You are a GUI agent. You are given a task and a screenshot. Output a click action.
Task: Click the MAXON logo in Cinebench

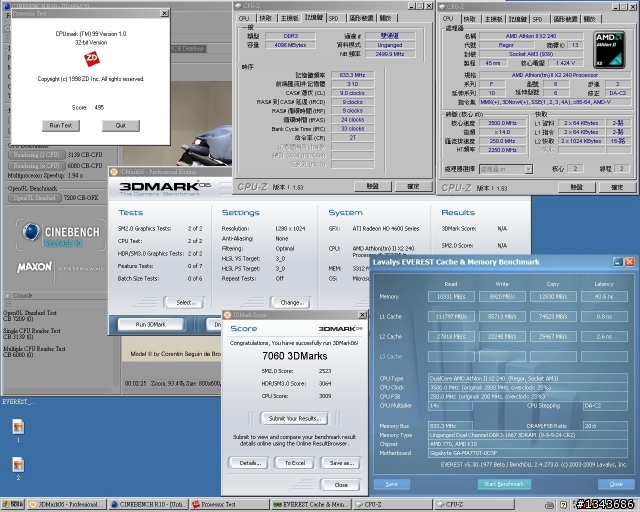click(34, 267)
